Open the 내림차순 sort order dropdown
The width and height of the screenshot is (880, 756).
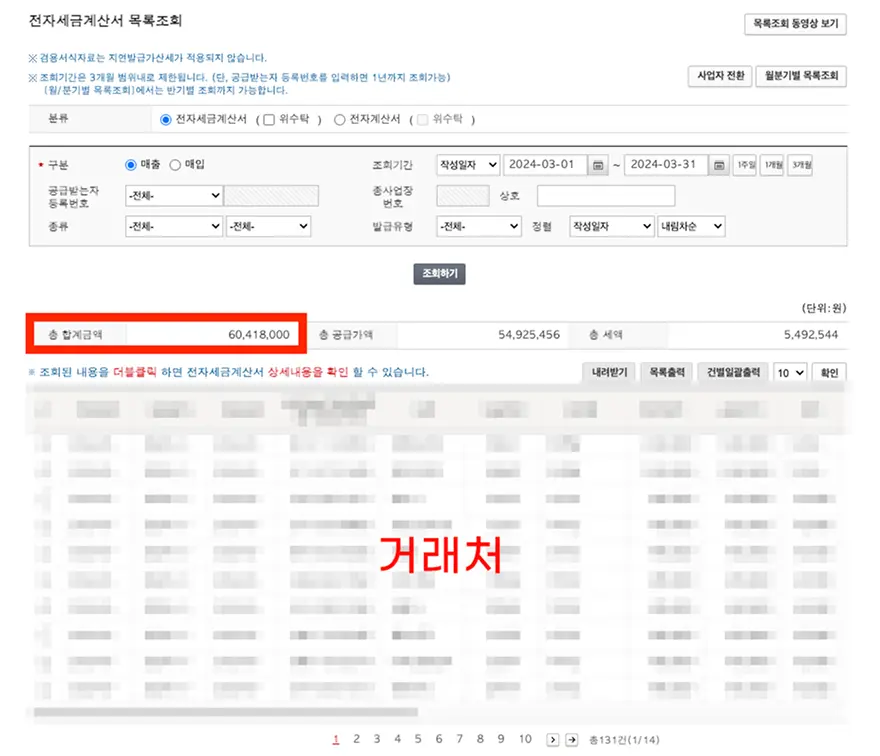[691, 227]
